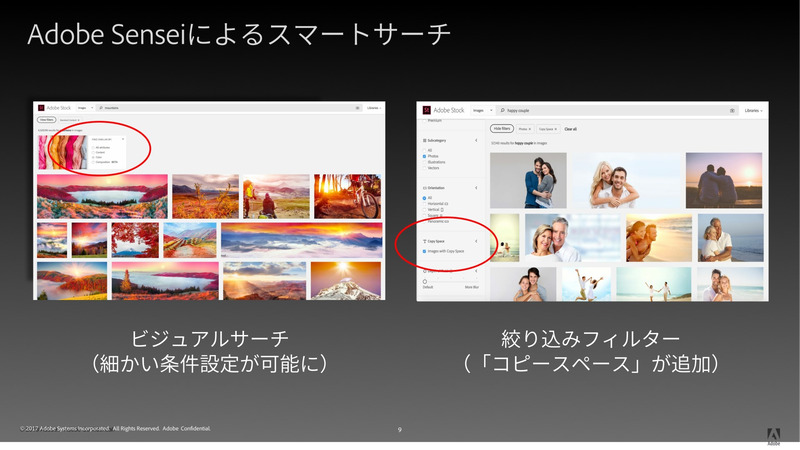Click the Copy Space filter chip
Image resolution: width=800 pixels, height=450 pixels.
point(548,129)
